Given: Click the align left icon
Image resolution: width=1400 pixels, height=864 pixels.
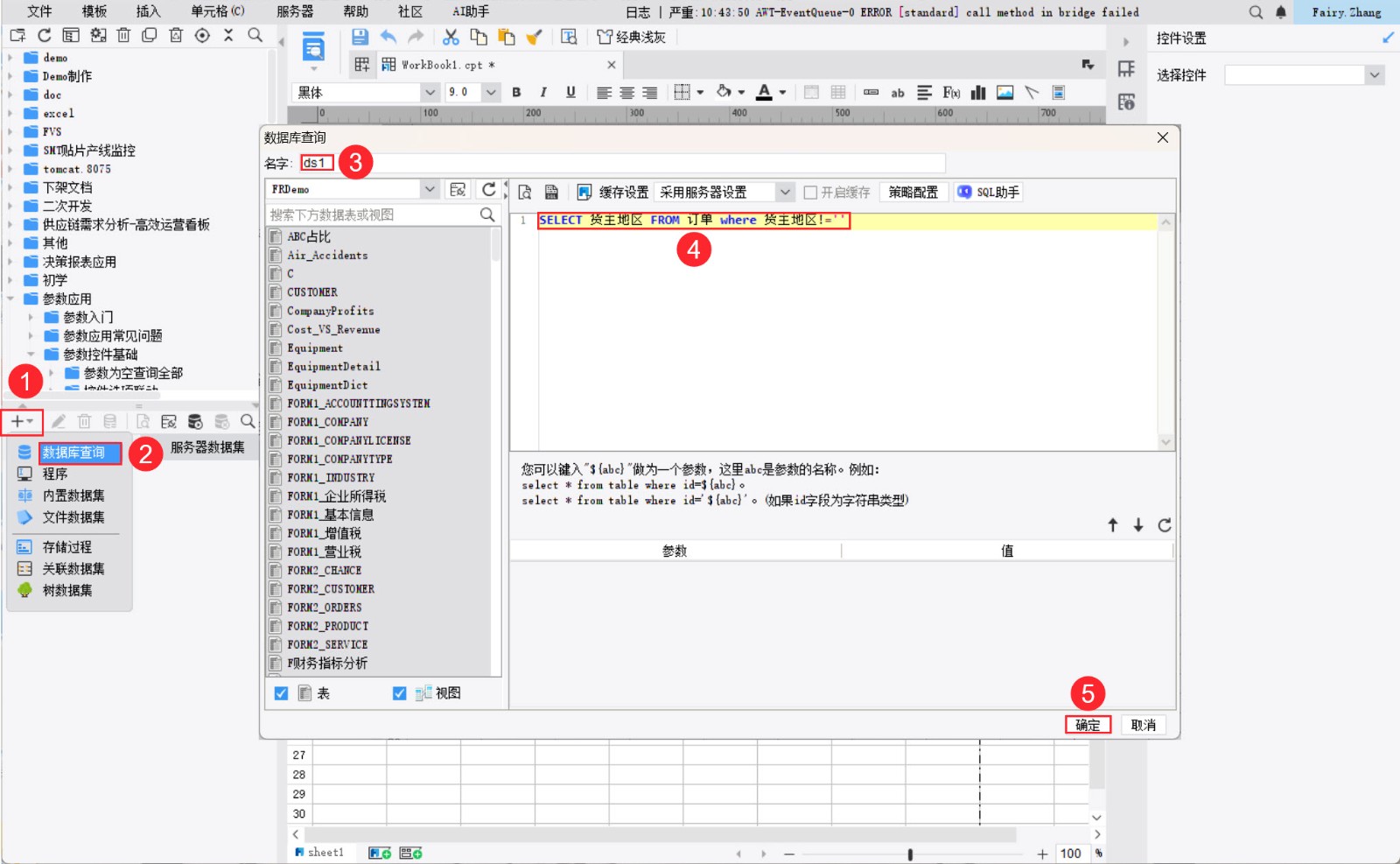Looking at the screenshot, I should (604, 92).
